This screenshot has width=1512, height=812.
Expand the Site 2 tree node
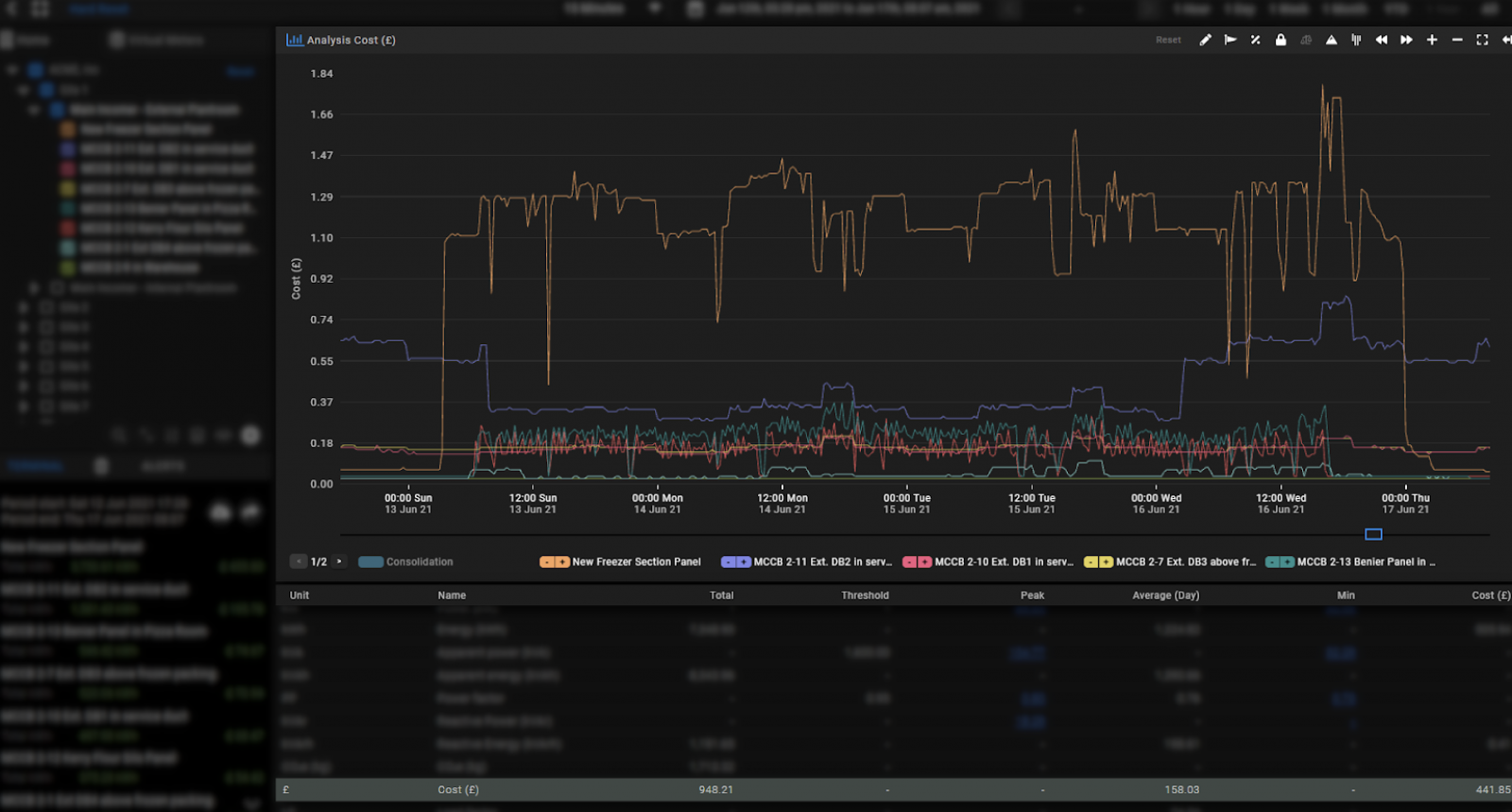[x=24, y=307]
